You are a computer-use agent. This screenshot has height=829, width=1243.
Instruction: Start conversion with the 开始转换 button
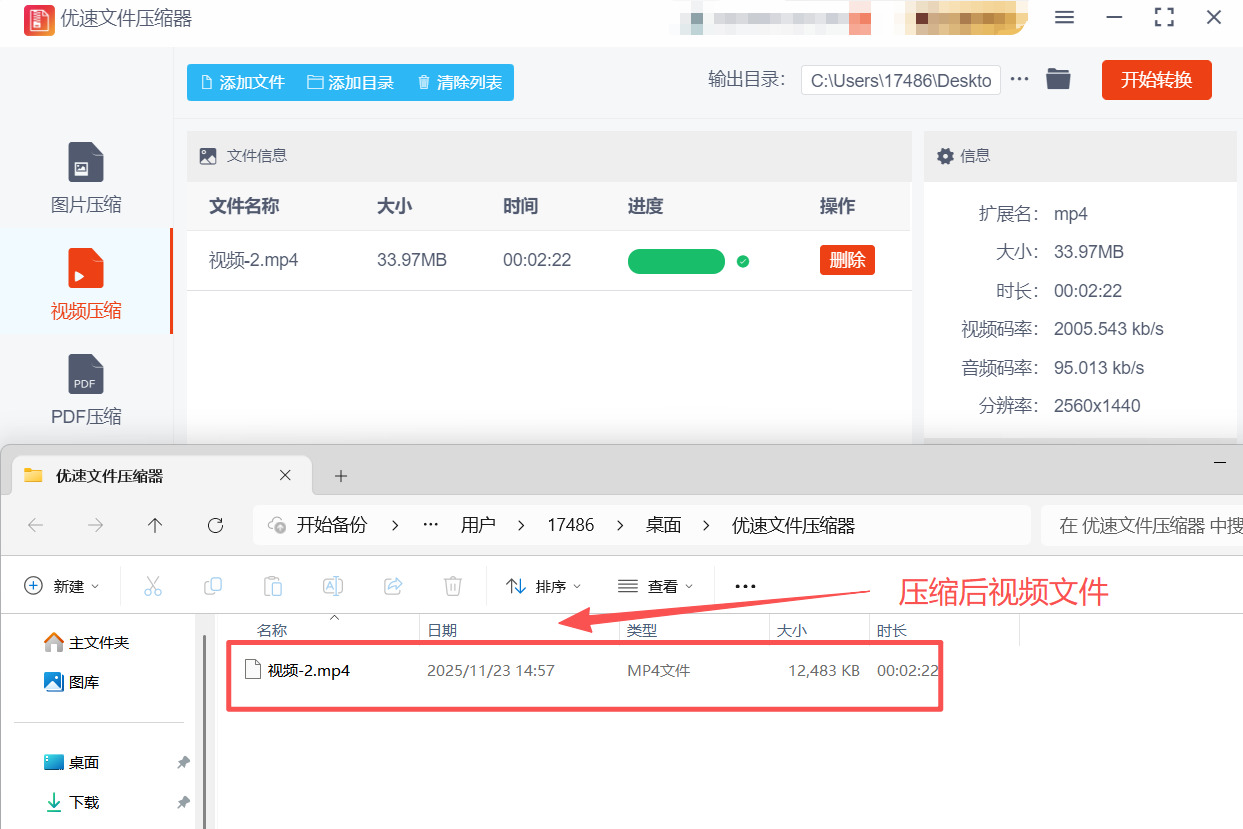tap(1157, 80)
